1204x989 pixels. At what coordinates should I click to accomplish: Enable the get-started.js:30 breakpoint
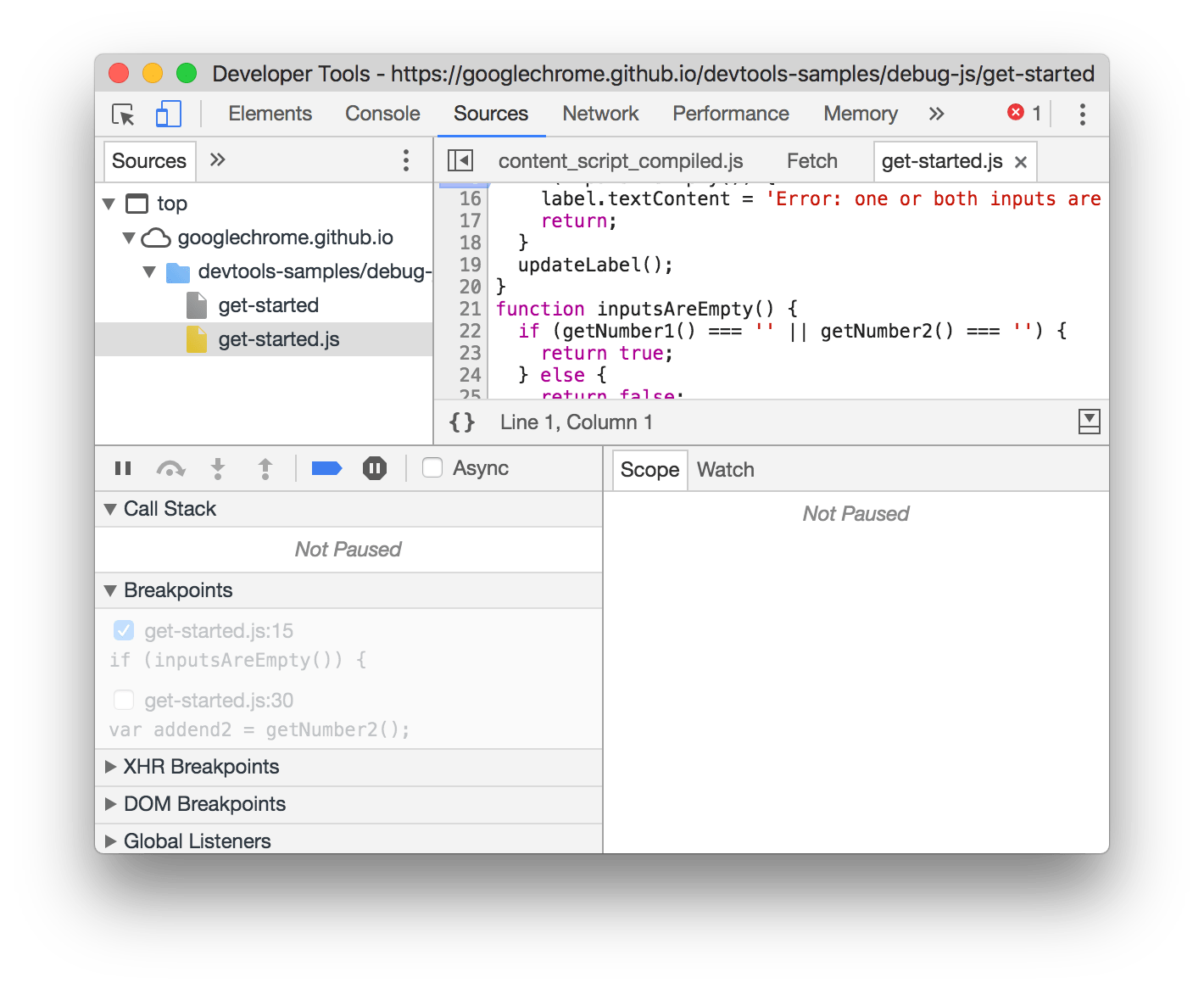click(x=124, y=700)
